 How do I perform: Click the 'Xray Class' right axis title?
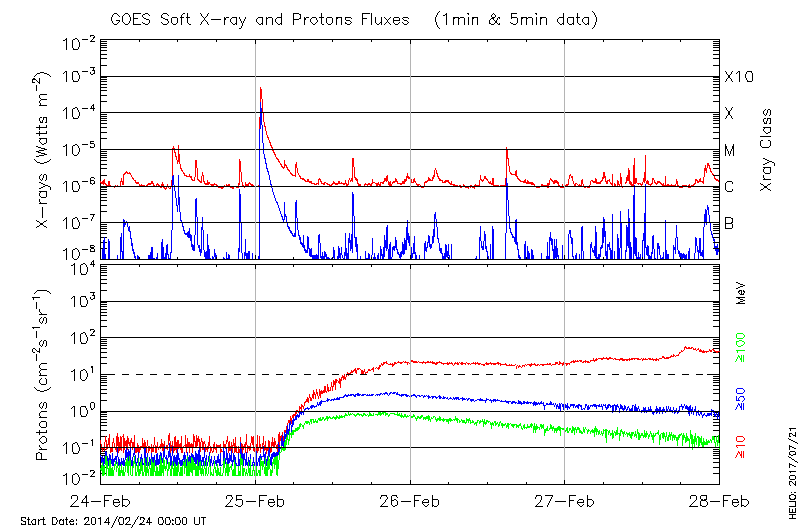point(767,150)
